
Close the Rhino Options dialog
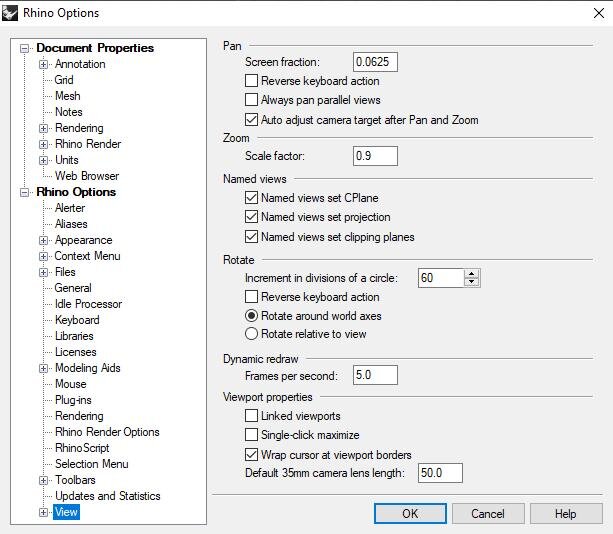598,13
